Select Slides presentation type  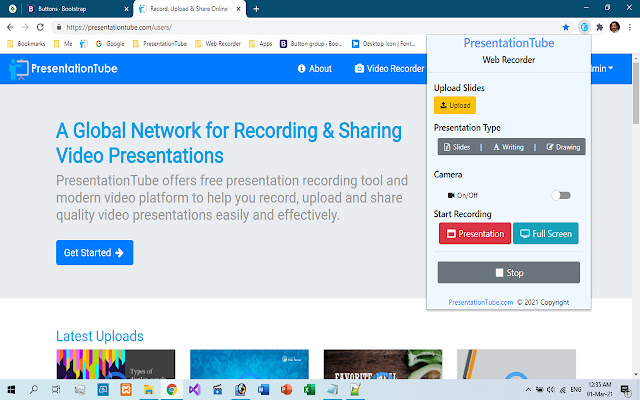pos(456,147)
